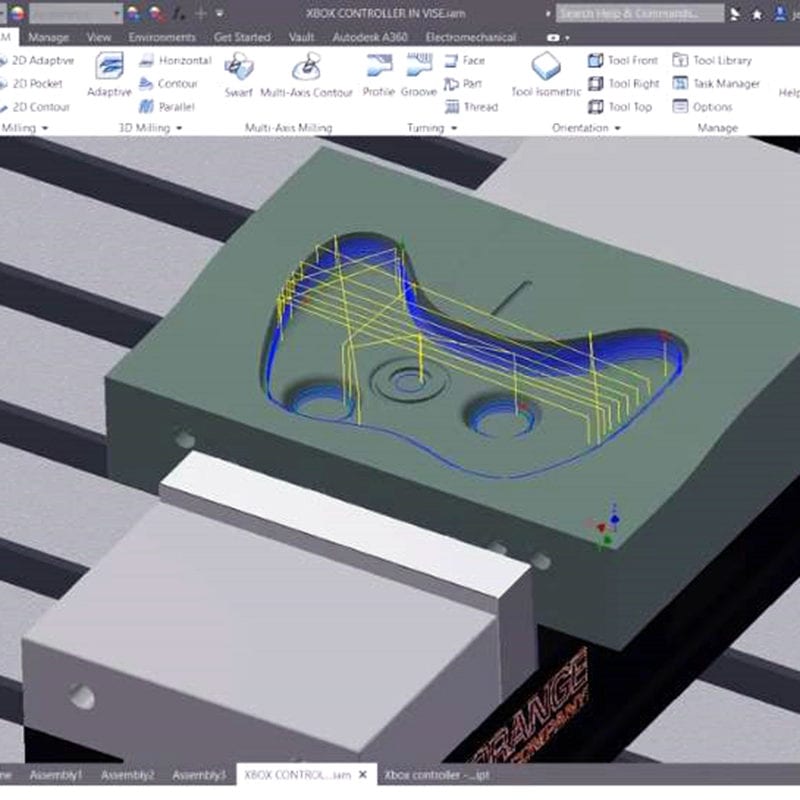Expand the 3D Milling panel dropdown
800x800 pixels.
(x=179, y=128)
